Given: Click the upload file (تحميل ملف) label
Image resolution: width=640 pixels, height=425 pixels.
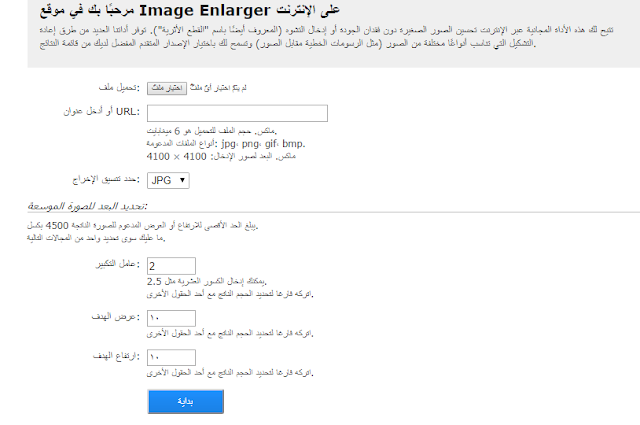Looking at the screenshot, I should (119, 87).
